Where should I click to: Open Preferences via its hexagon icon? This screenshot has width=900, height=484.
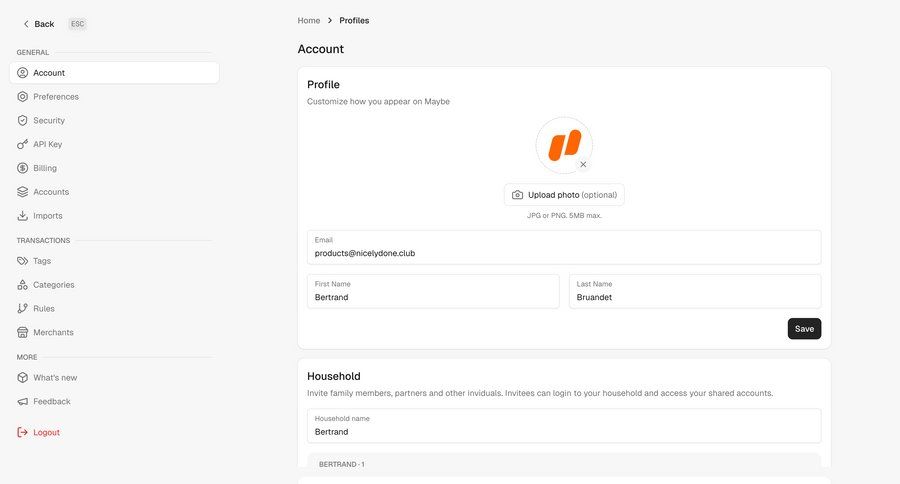point(22,96)
